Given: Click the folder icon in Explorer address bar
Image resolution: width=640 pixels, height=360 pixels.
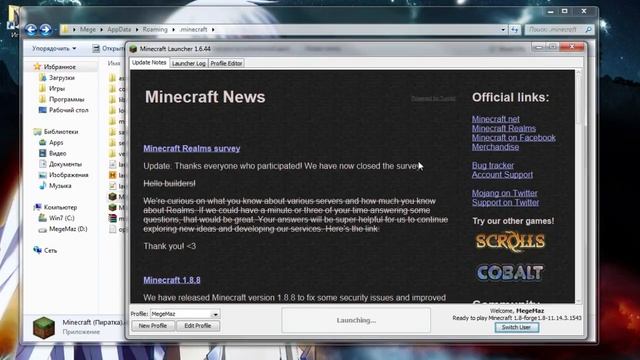Looking at the screenshot, I should (x=65, y=29).
